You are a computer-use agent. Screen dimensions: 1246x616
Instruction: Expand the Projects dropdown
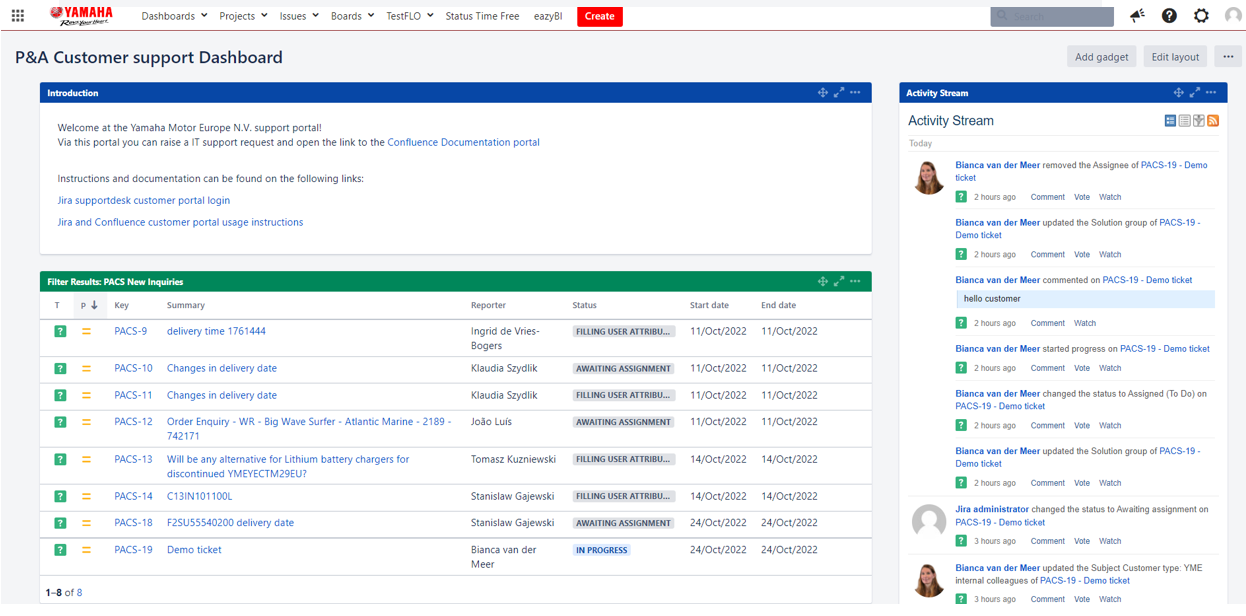point(244,16)
